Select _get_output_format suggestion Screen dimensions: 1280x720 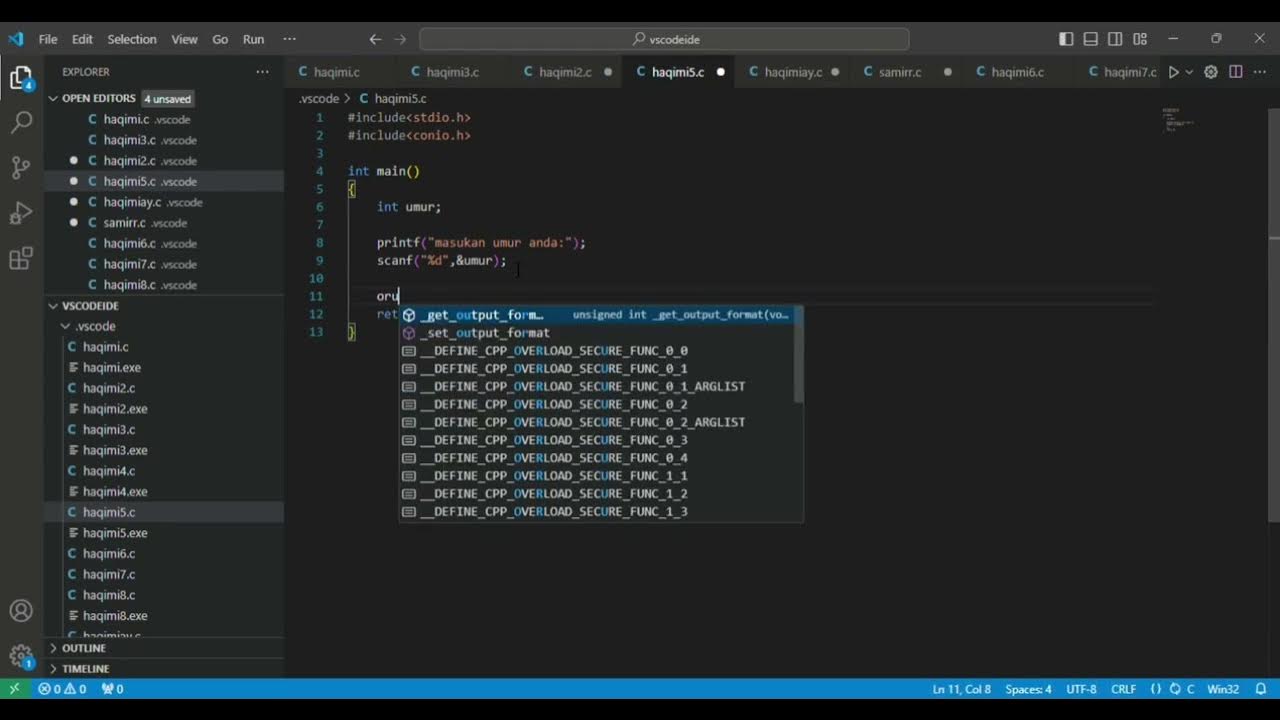pyautogui.click(x=598, y=315)
